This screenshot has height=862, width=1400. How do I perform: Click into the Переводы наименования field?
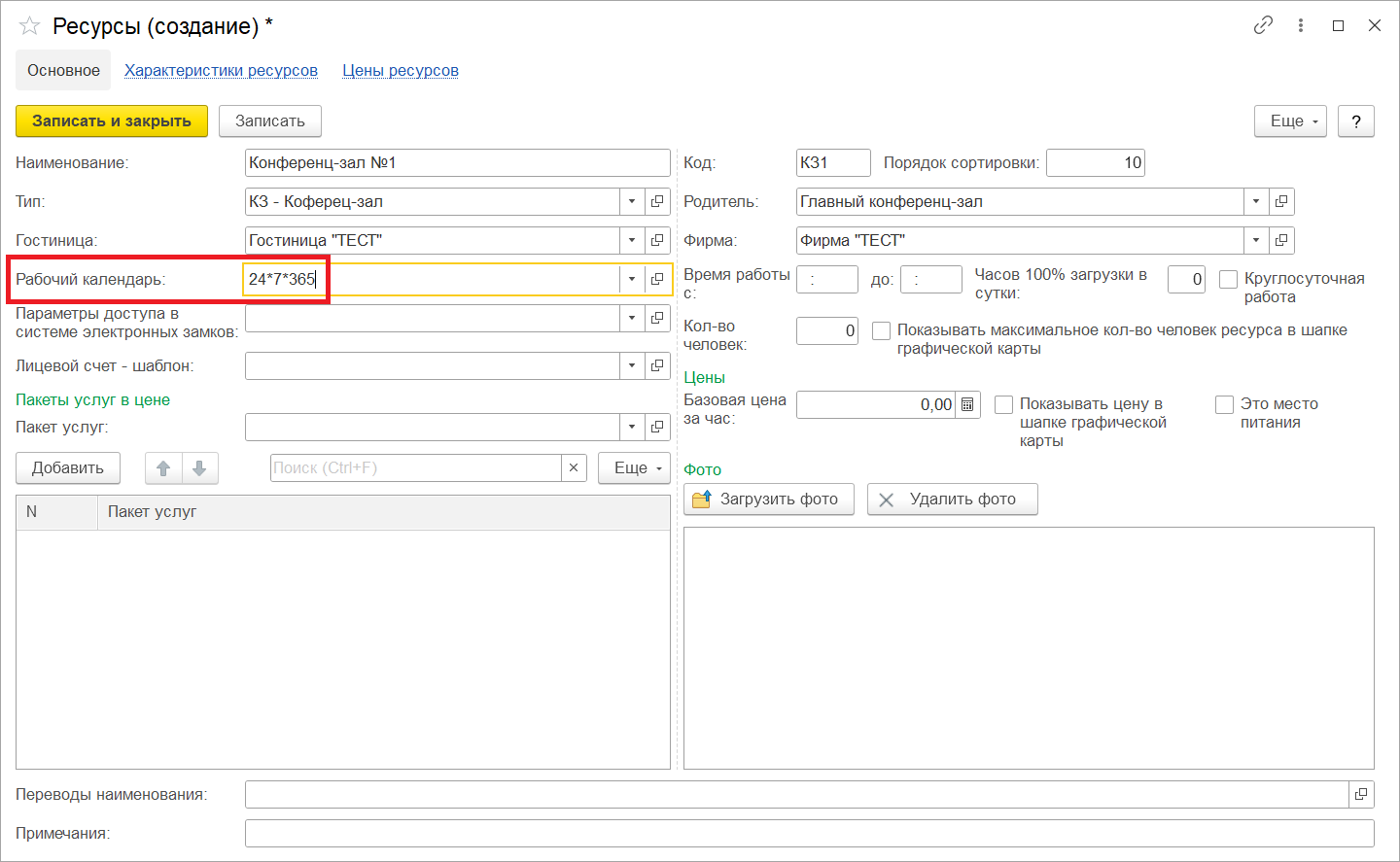click(x=797, y=794)
